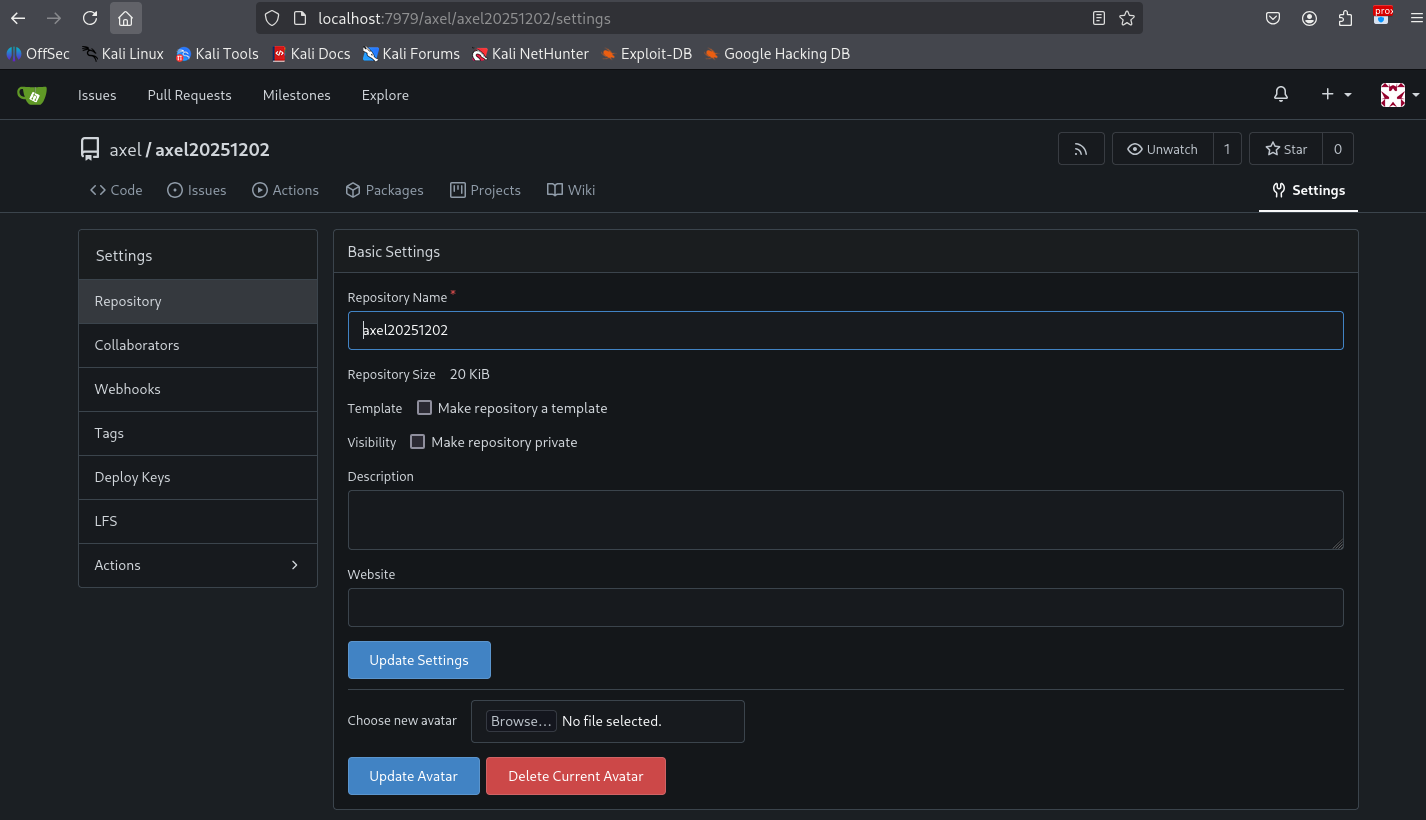Expand the Actions settings section

(198, 565)
